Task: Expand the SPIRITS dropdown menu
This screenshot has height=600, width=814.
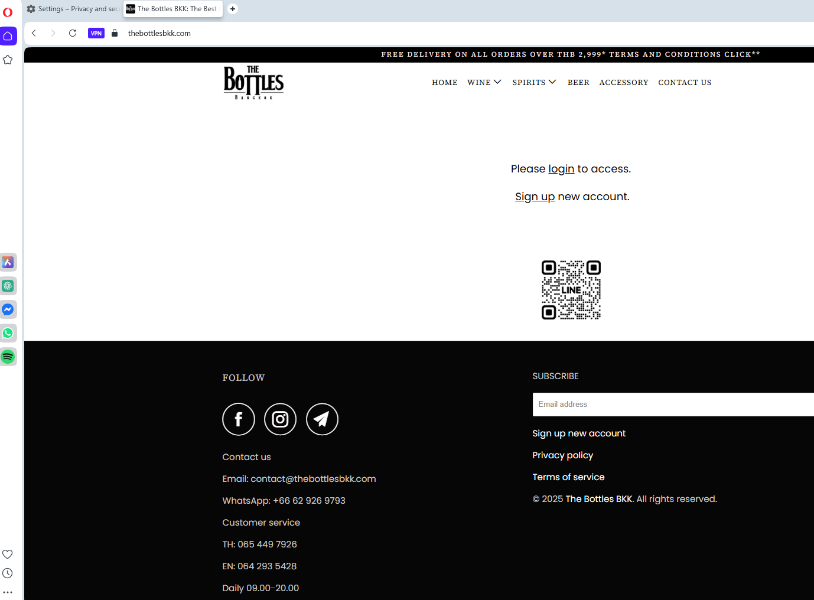Action: [x=534, y=83]
